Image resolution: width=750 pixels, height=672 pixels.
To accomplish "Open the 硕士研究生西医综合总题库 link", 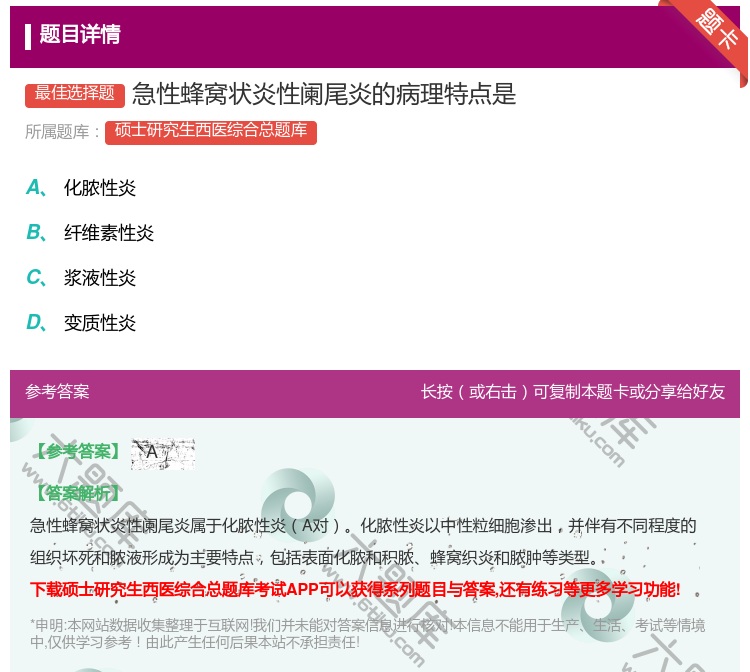I will [211, 132].
